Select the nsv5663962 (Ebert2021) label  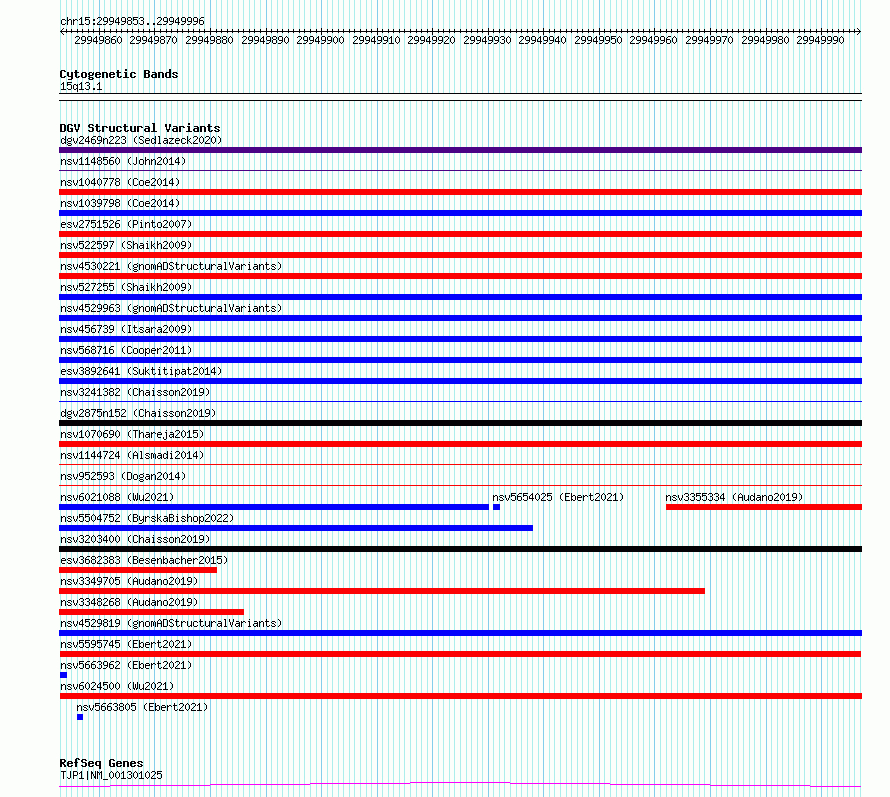point(126,665)
